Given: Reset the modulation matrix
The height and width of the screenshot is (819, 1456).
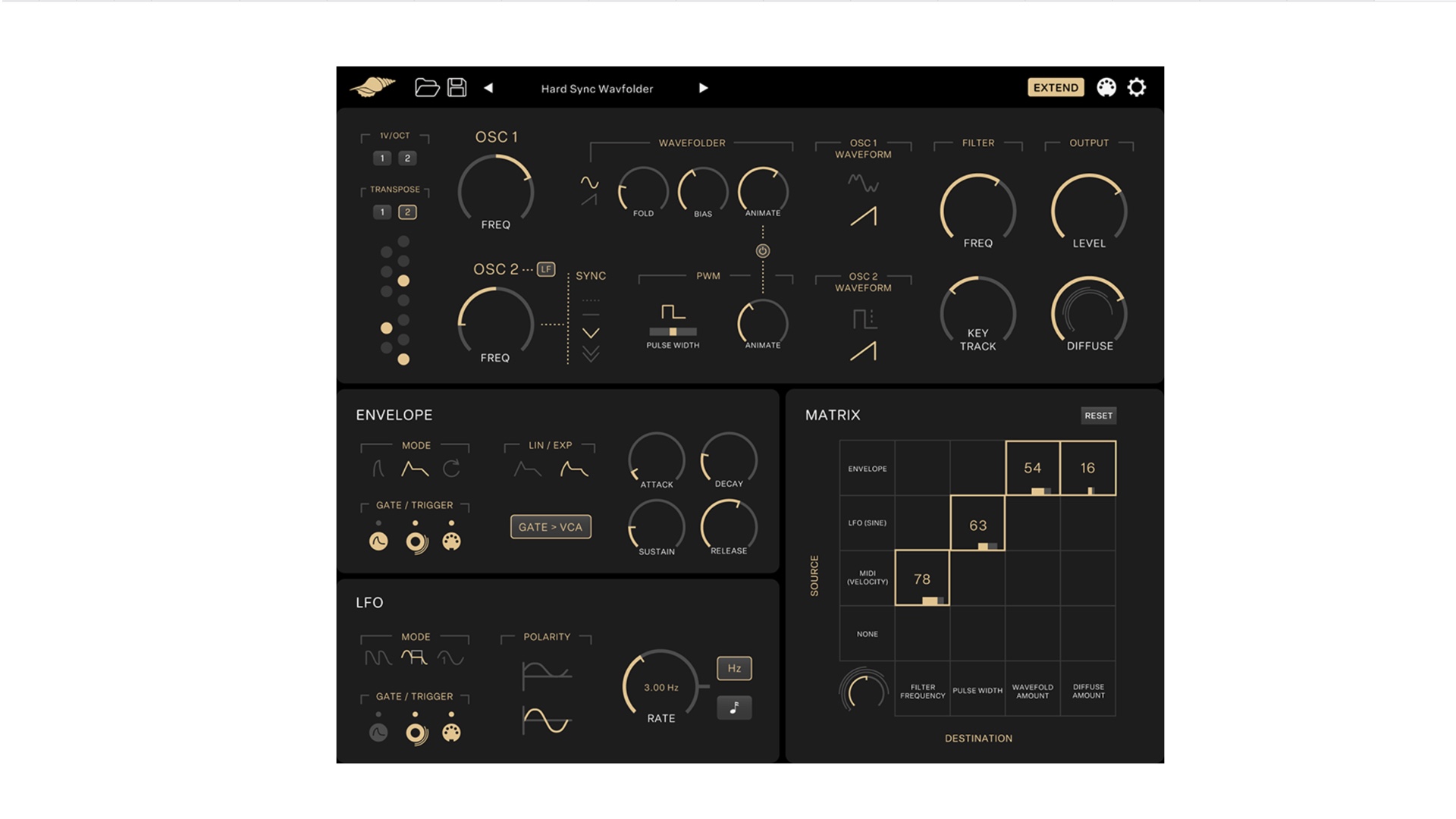Looking at the screenshot, I should (x=1098, y=416).
